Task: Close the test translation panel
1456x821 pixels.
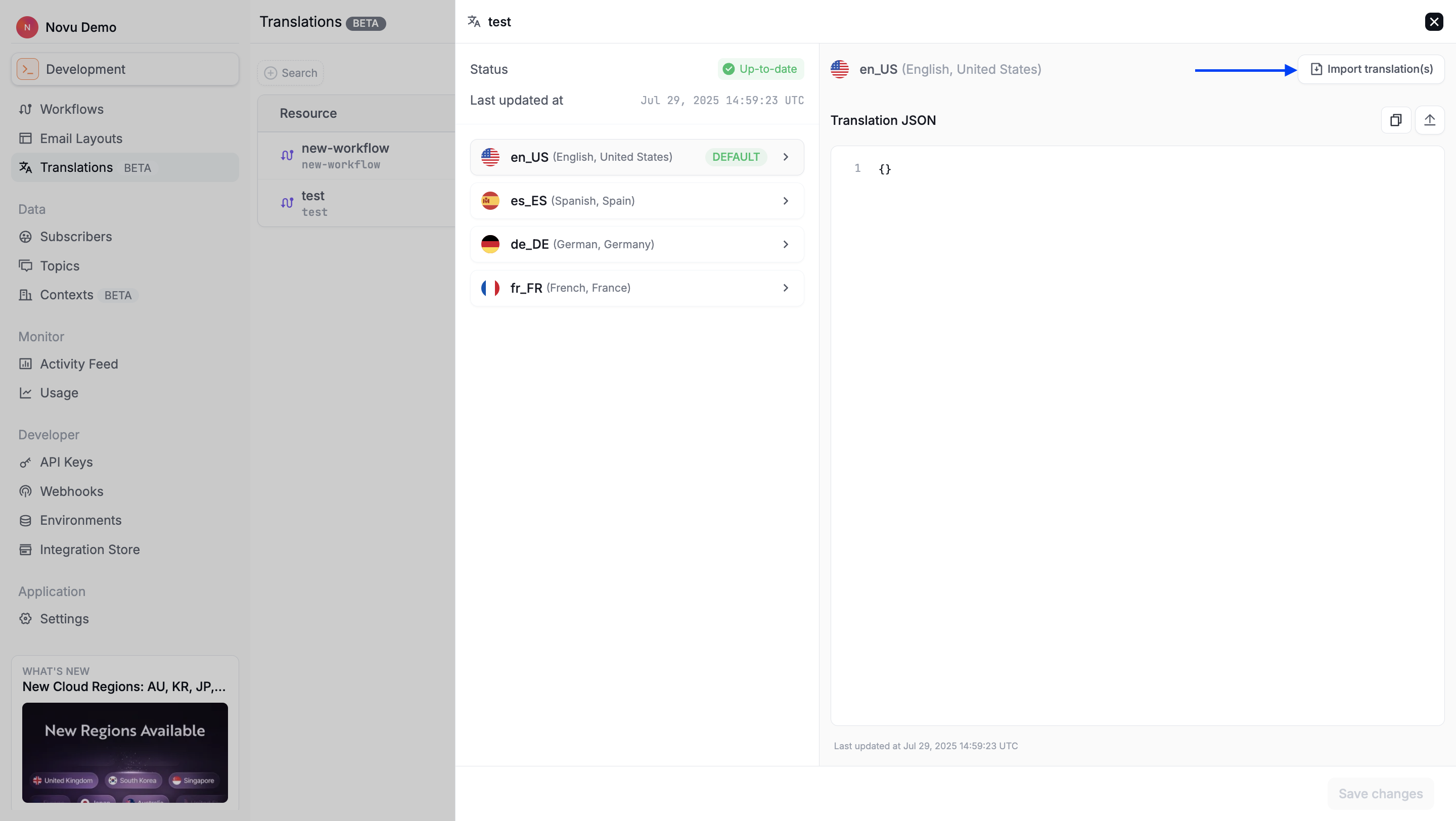Action: [x=1434, y=21]
